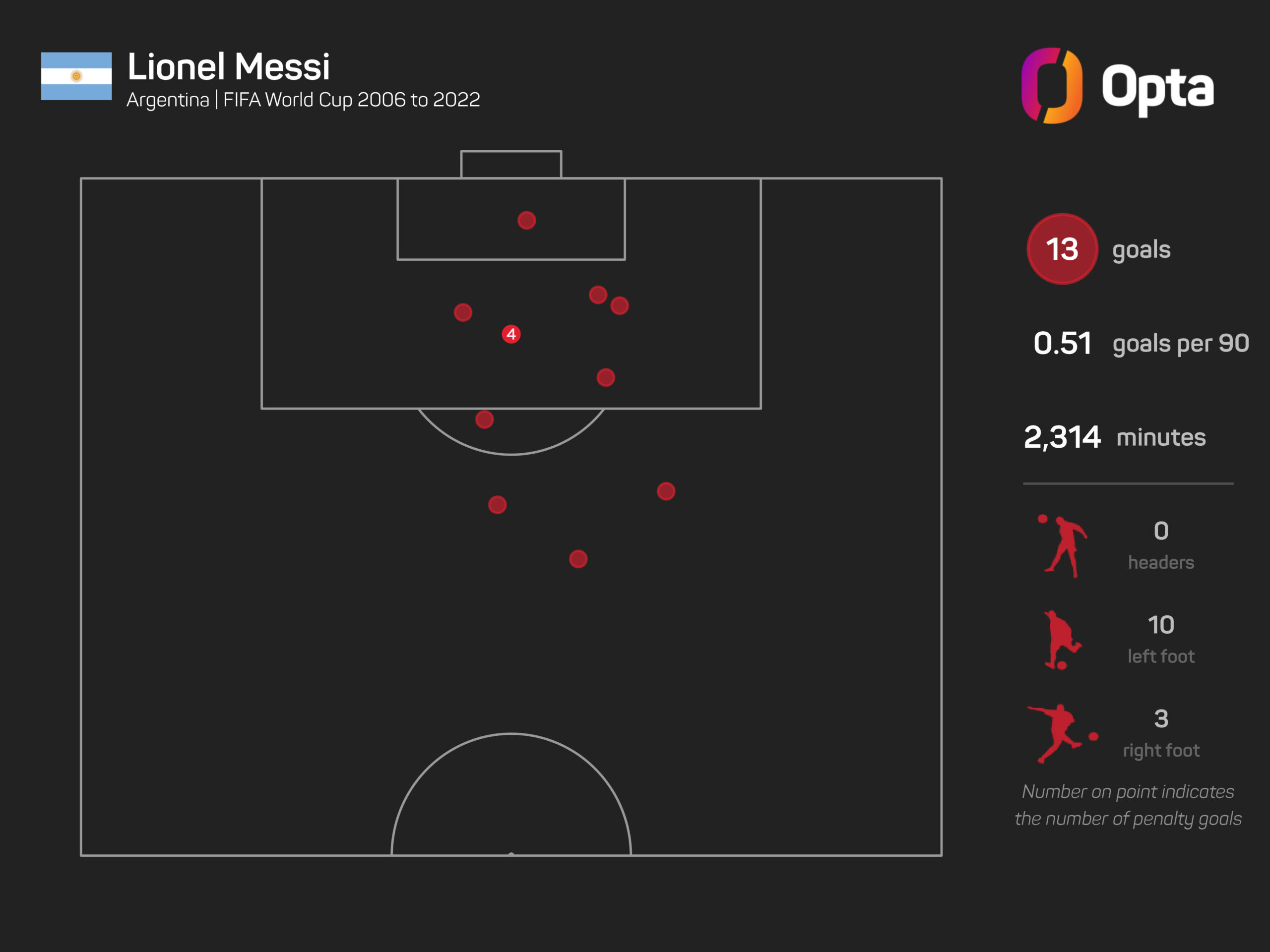Click the 0.51 goals per 90 stat
This screenshot has width=1270, height=952.
[x=1141, y=343]
